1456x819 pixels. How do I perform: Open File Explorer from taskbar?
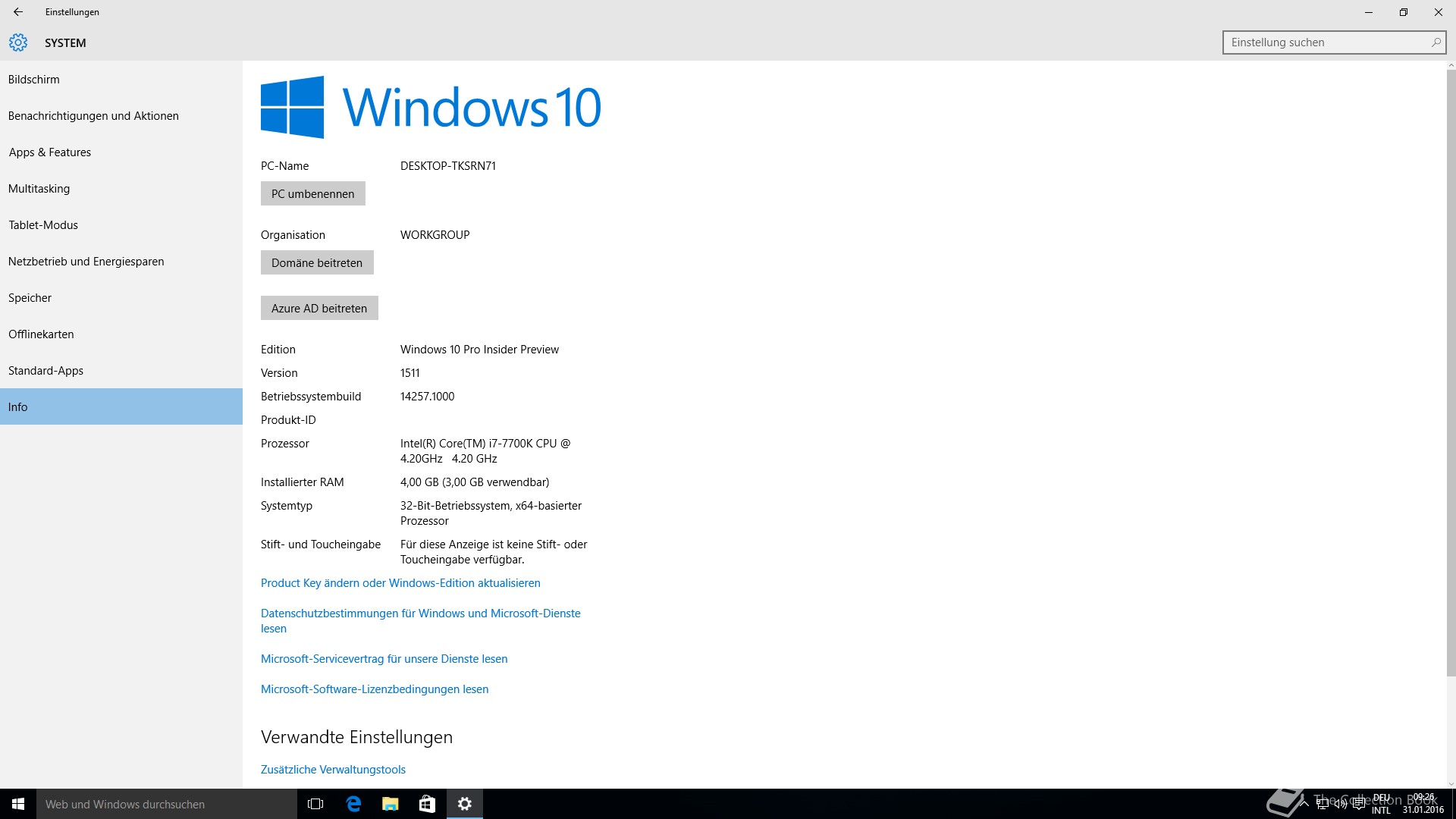(x=391, y=804)
